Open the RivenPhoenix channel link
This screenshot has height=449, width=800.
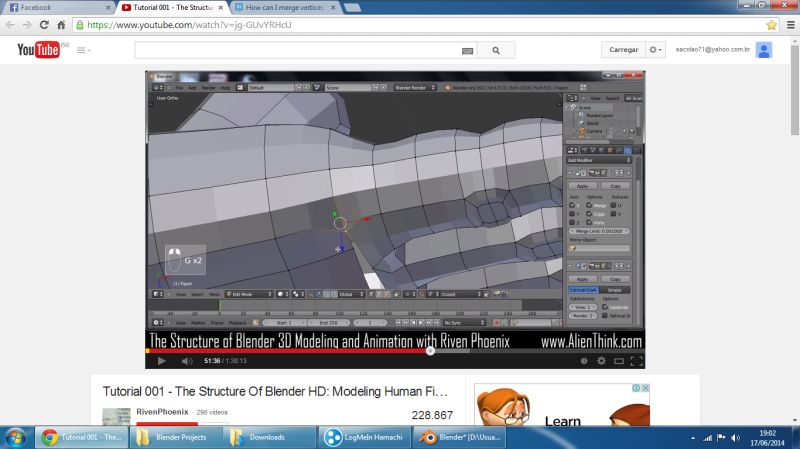(162, 412)
